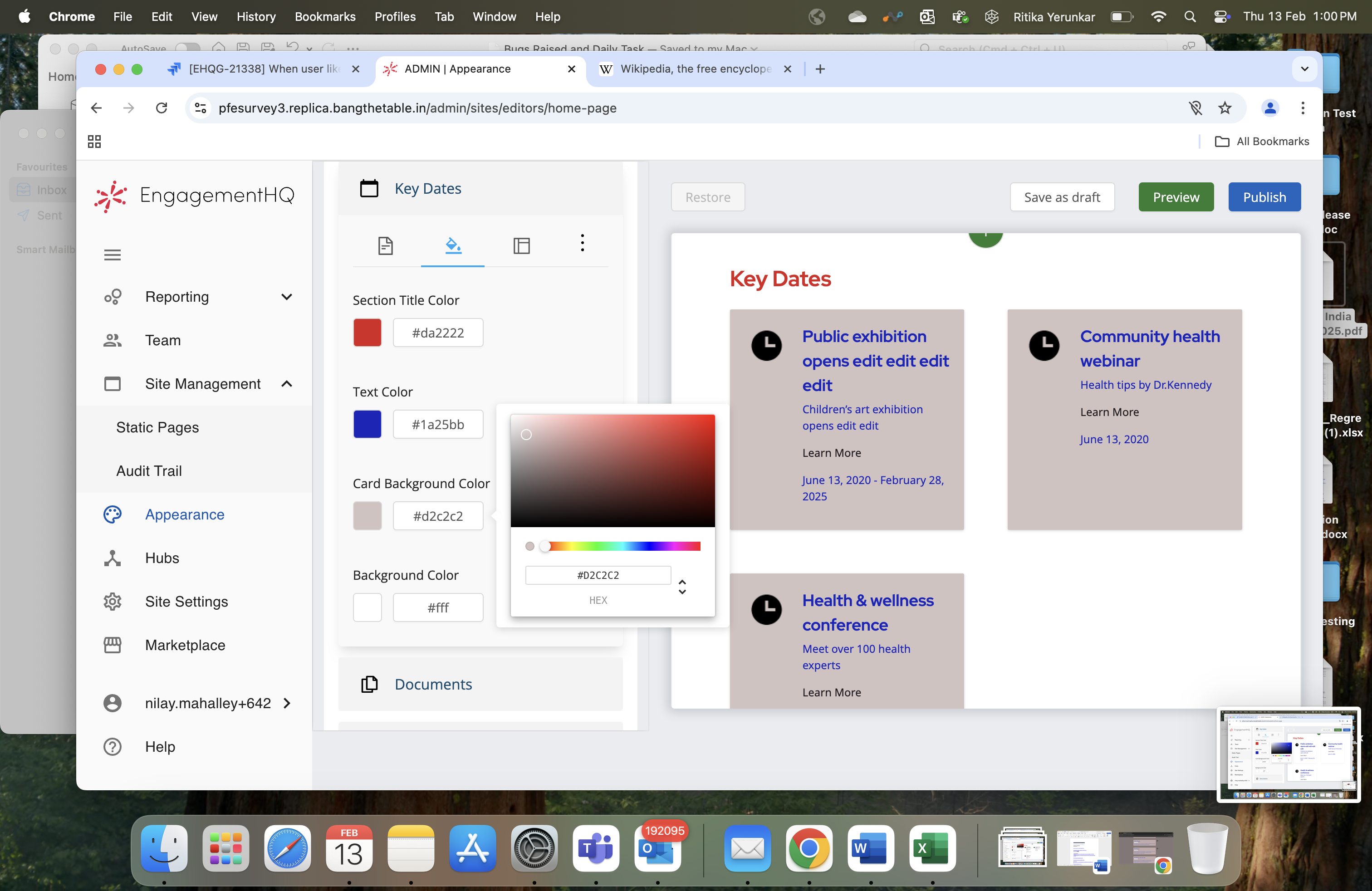Open the content document tab icon
This screenshot has width=1372, height=891.
tap(385, 245)
